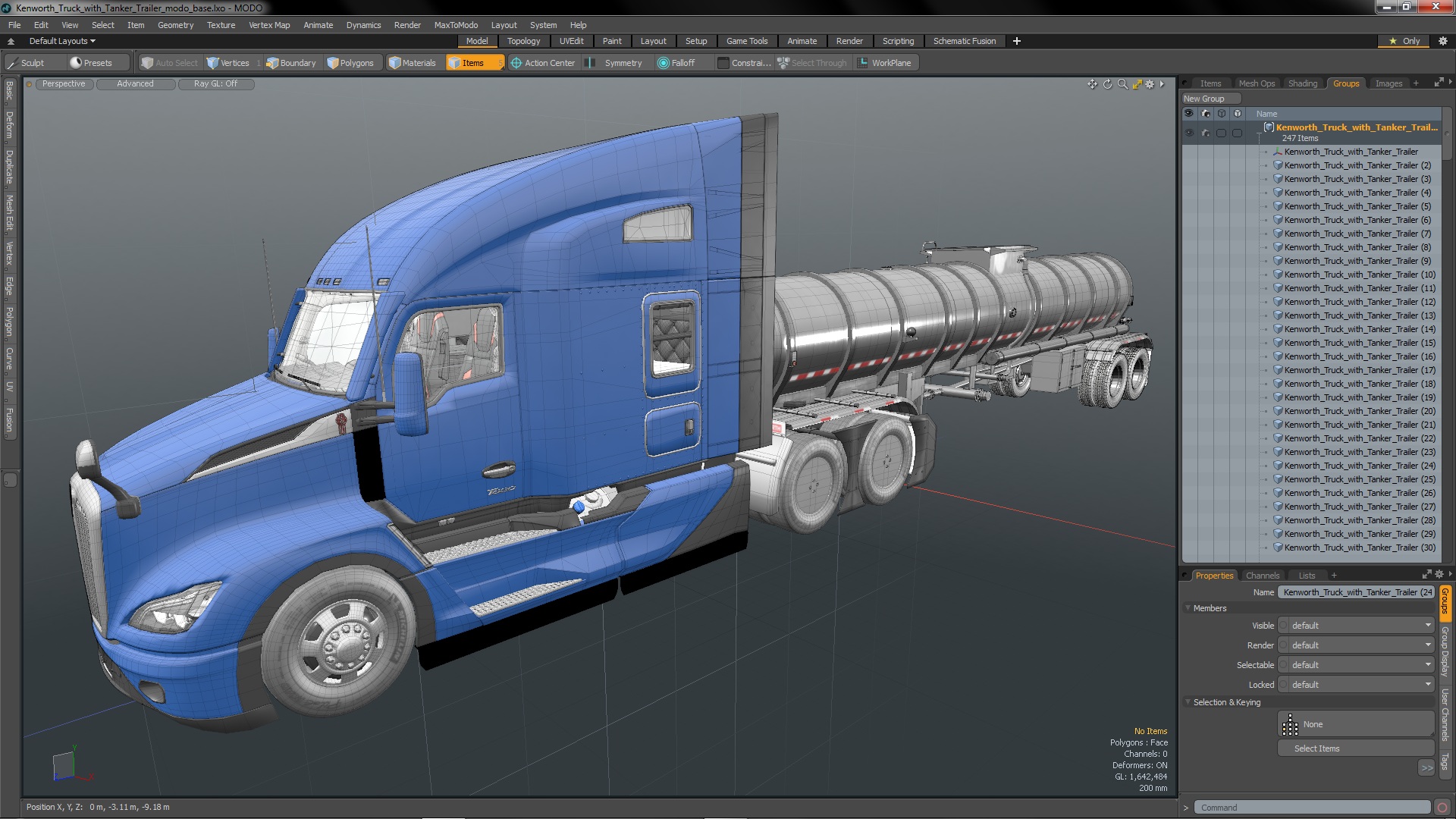Click the eye column header in Groups list
The image size is (1456, 819).
(x=1188, y=114)
